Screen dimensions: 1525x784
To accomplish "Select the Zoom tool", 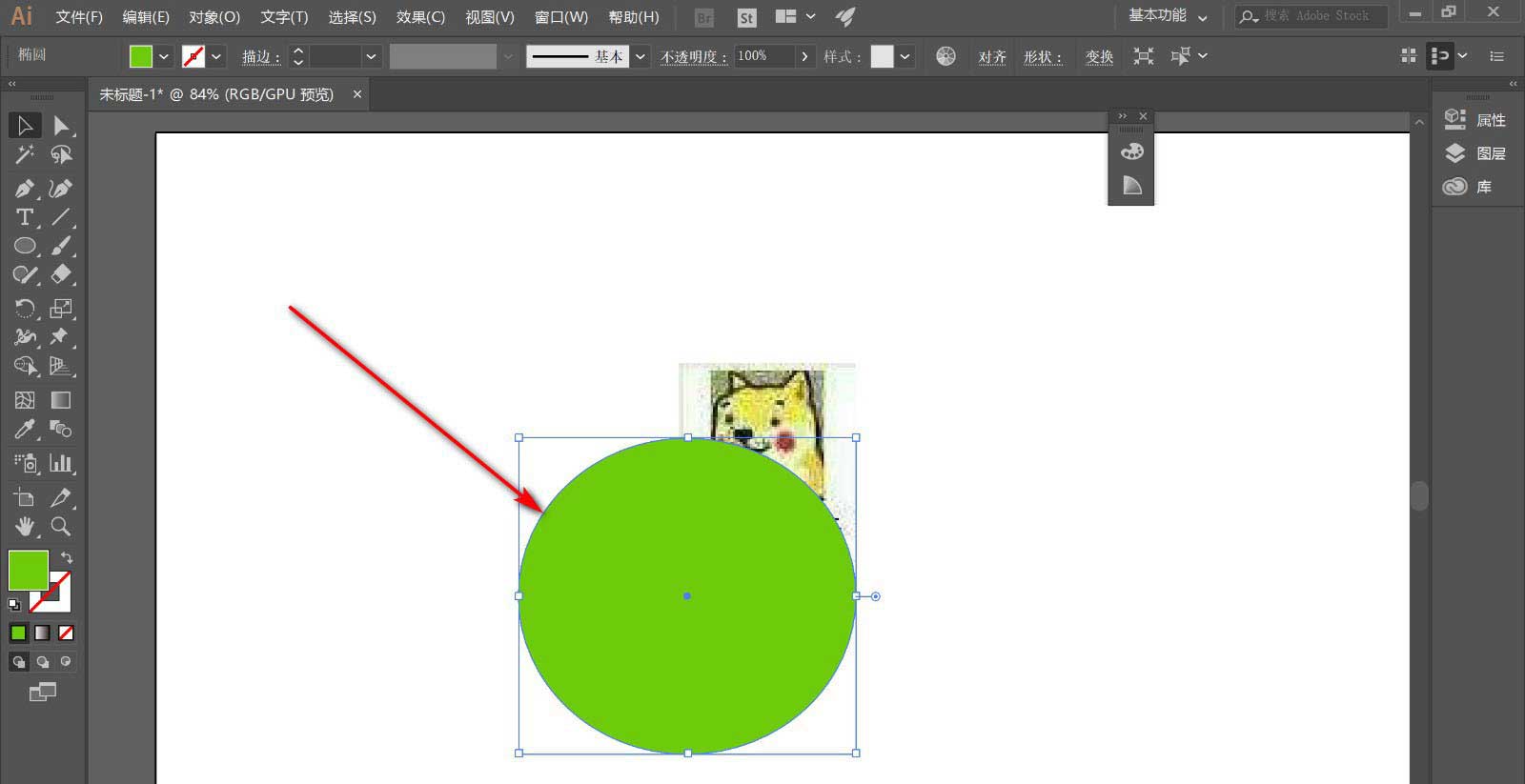I will coord(61,526).
